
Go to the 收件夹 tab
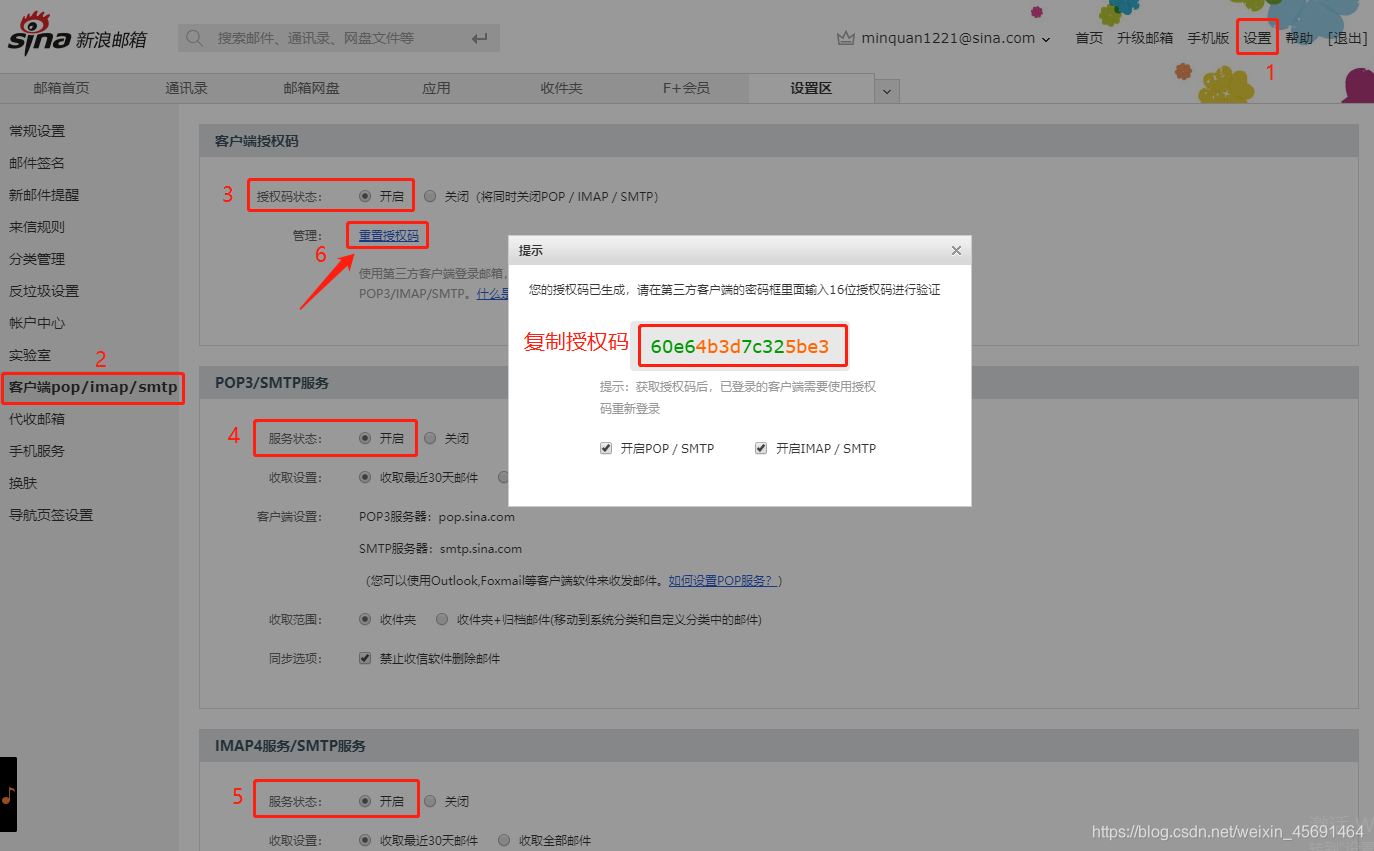coord(561,88)
